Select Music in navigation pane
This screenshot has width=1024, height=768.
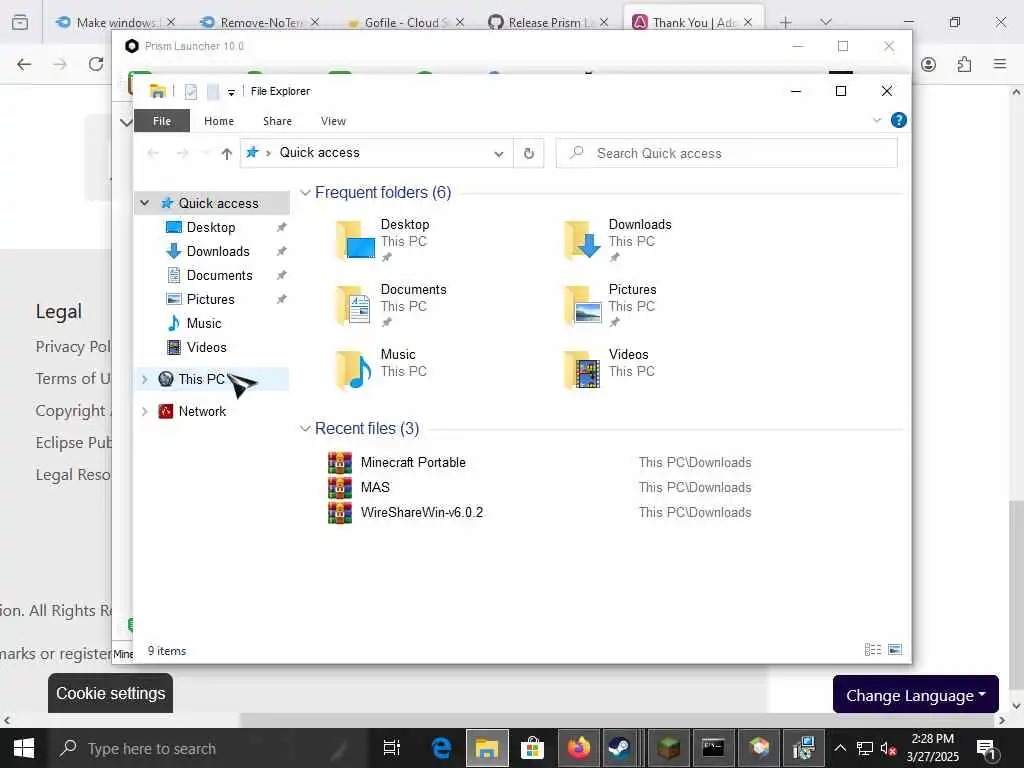point(204,323)
